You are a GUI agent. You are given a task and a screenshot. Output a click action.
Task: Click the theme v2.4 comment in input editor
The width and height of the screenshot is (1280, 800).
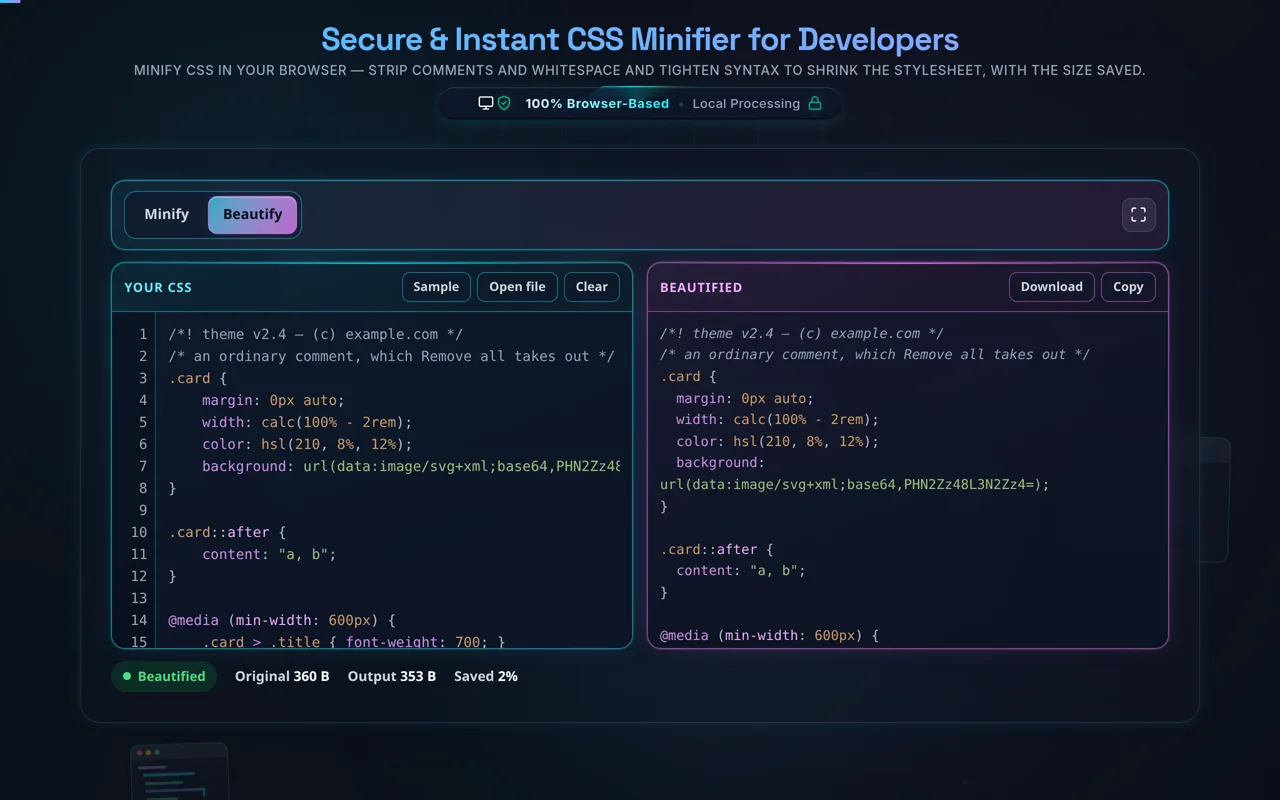tap(316, 334)
